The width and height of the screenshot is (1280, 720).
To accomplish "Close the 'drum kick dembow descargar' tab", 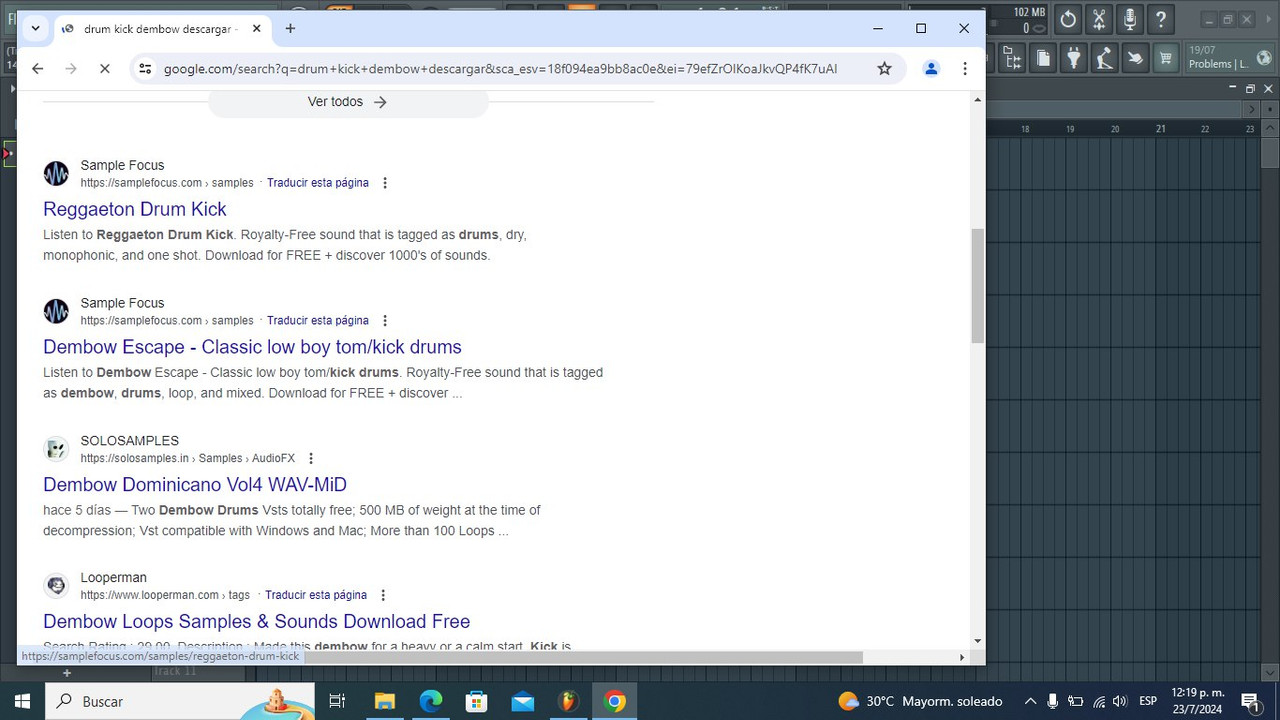I will pyautogui.click(x=256, y=29).
